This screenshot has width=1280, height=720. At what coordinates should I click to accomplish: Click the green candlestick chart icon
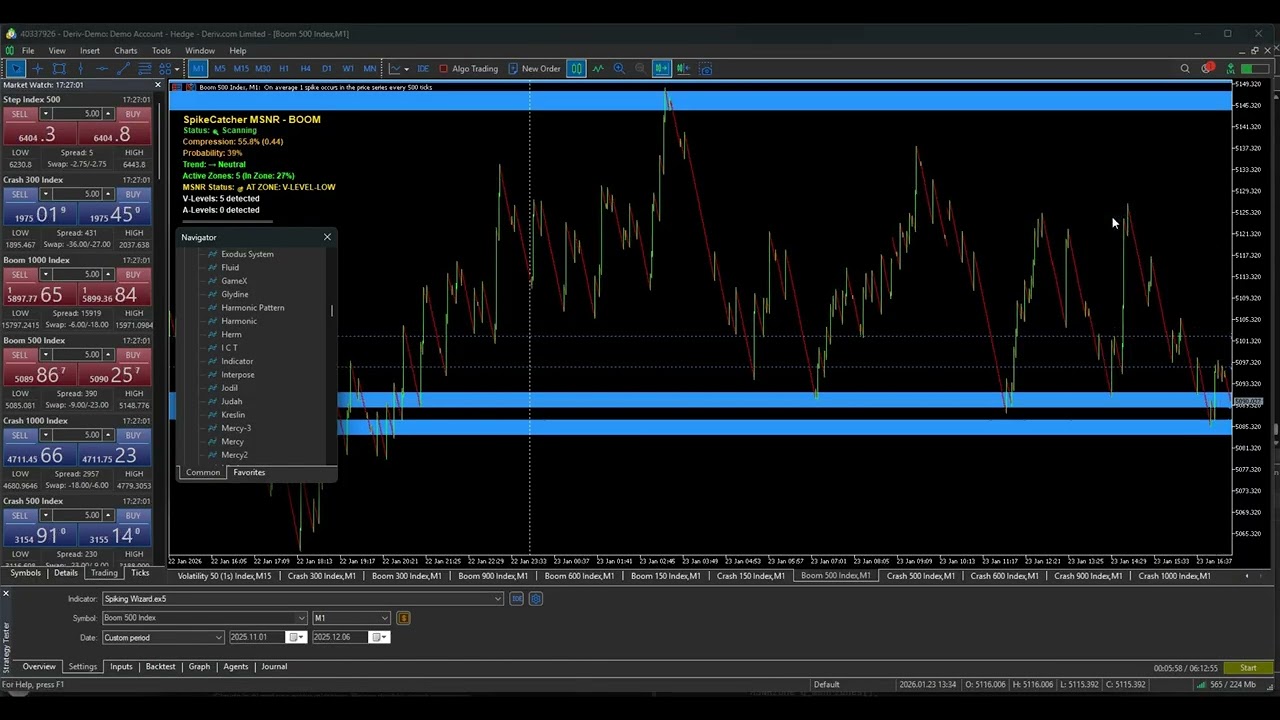(x=576, y=69)
